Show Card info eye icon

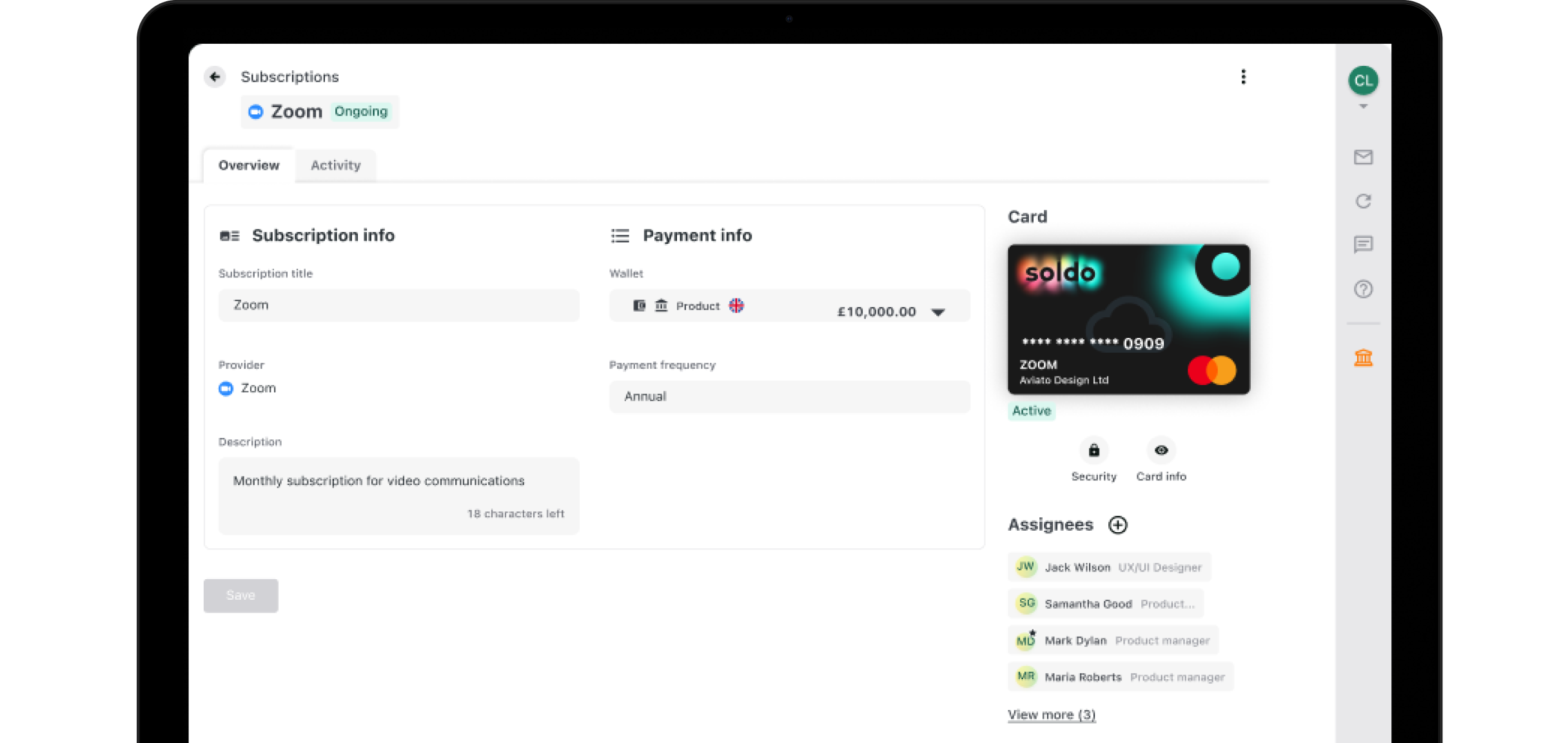coord(1161,450)
